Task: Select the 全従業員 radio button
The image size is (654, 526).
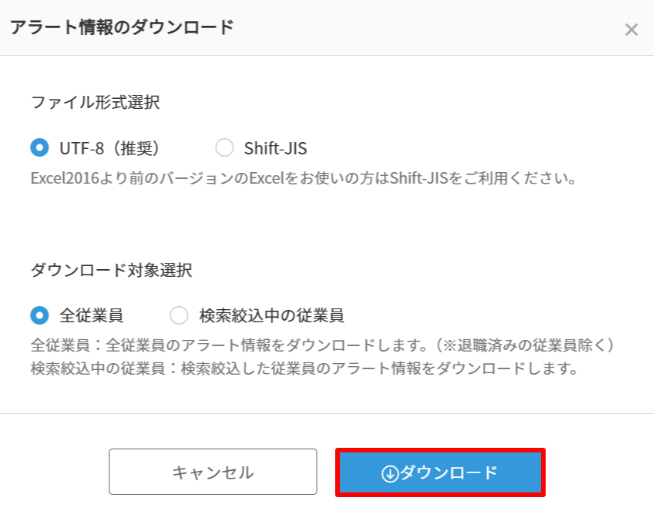Action: click(40, 315)
